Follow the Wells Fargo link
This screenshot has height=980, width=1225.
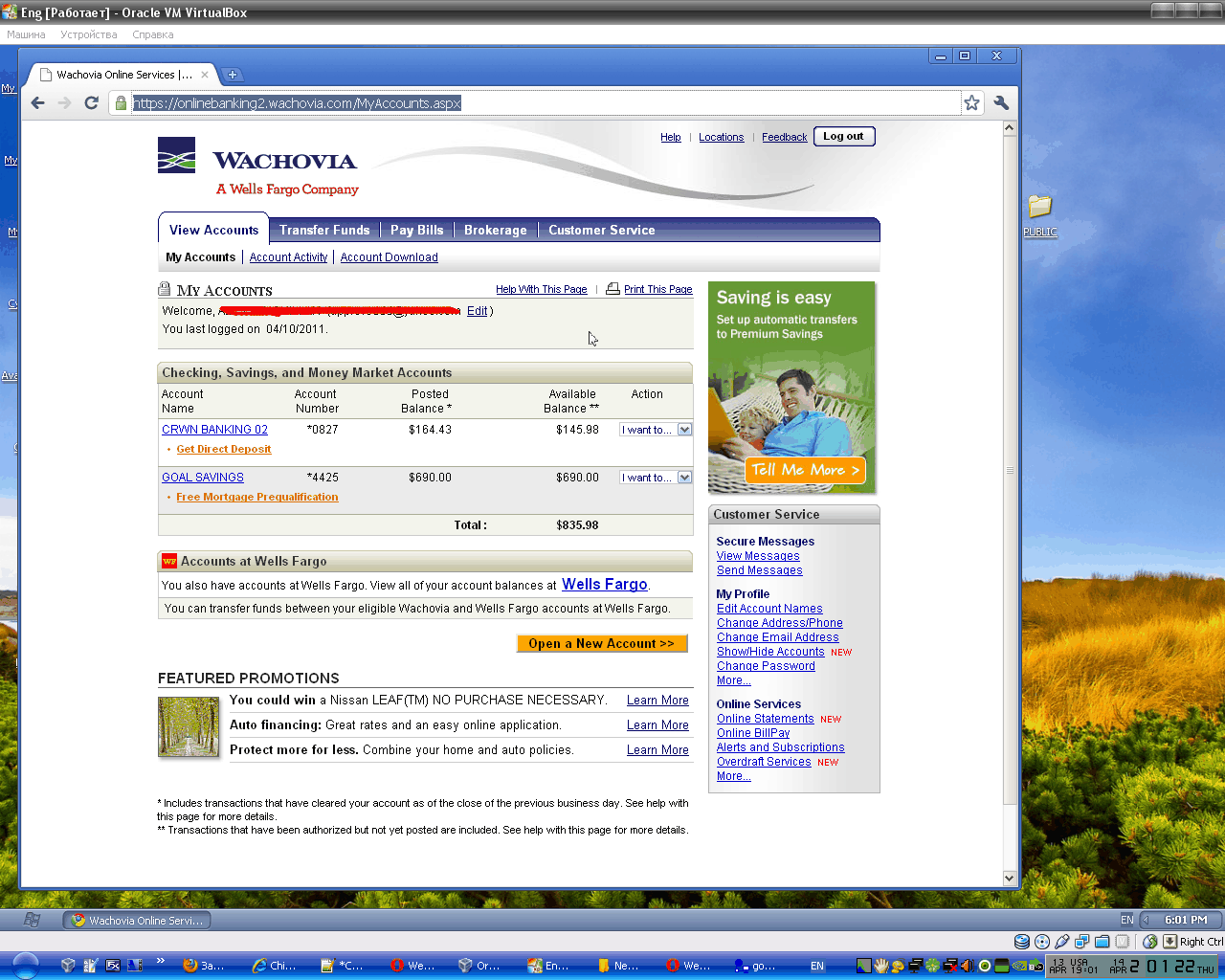pyautogui.click(x=605, y=585)
